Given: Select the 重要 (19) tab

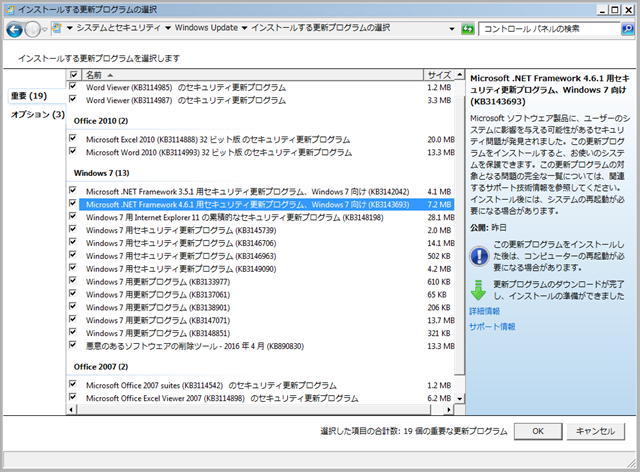Looking at the screenshot, I should [x=29, y=96].
